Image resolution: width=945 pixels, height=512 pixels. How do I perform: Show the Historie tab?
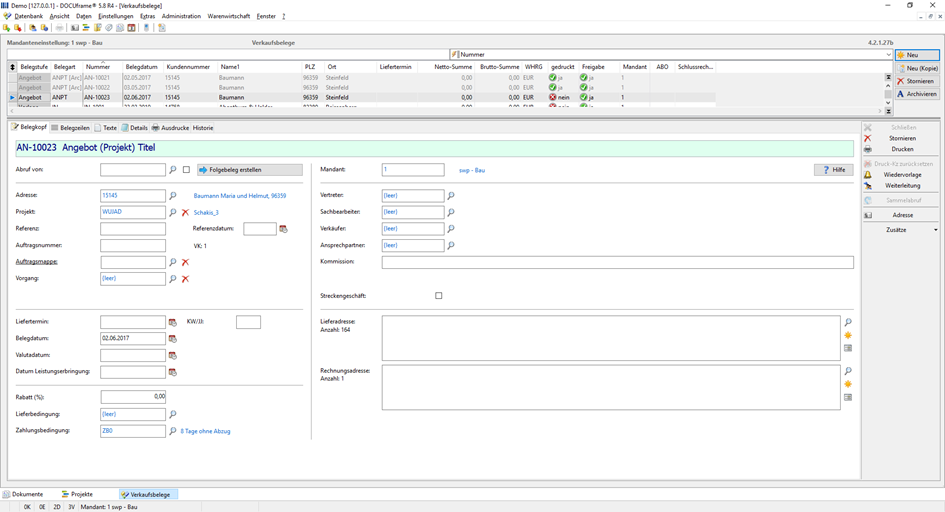pos(203,128)
